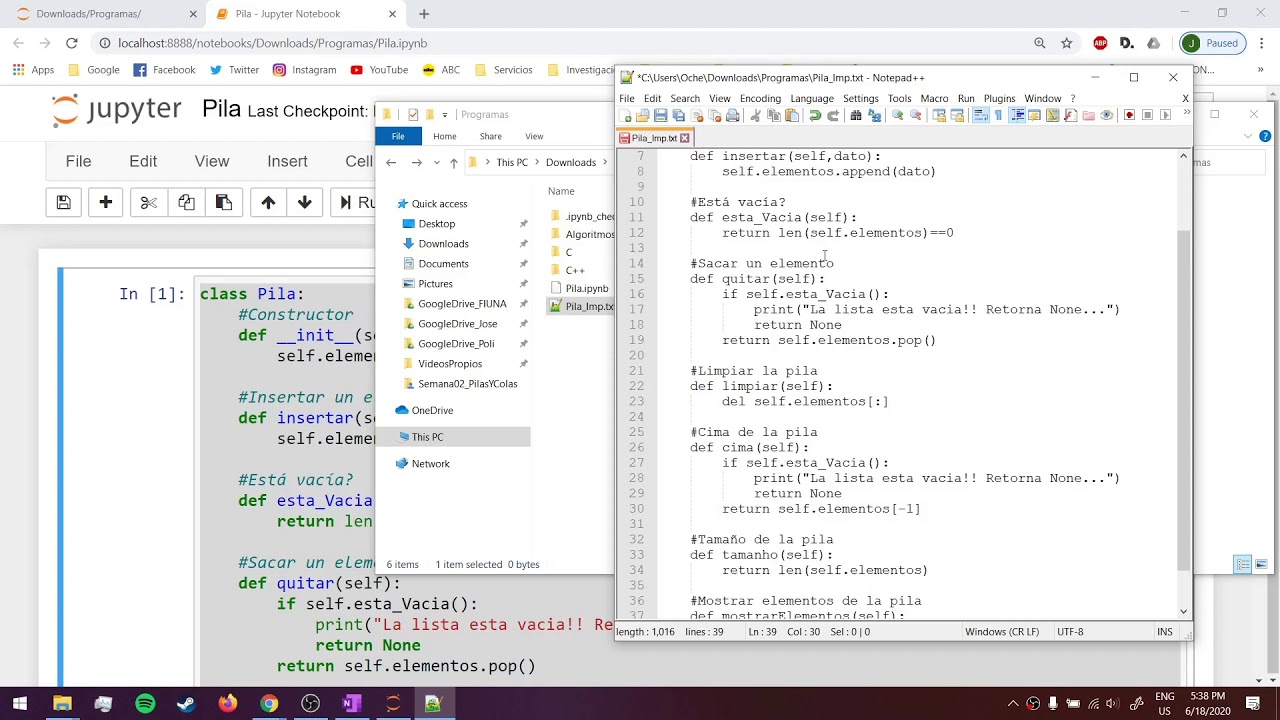Click the Print icon in Notepad++ toolbar
This screenshot has width=1280, height=720.
click(x=732, y=115)
